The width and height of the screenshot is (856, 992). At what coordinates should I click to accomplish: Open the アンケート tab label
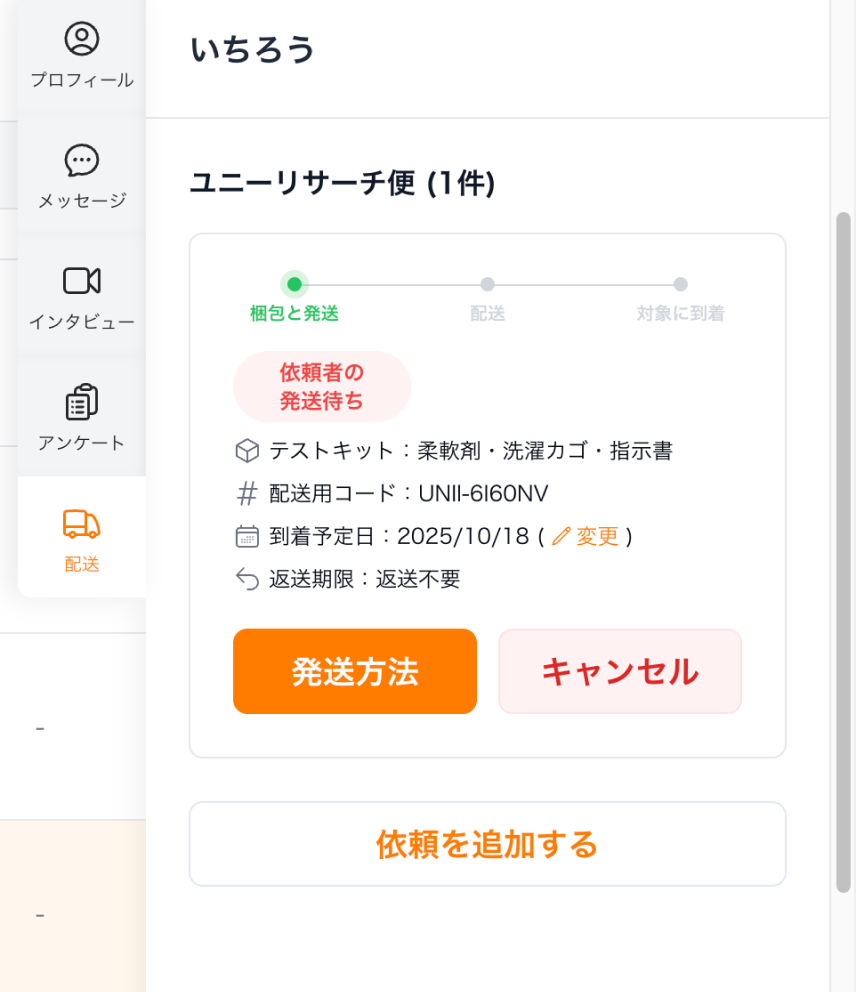(x=82, y=443)
